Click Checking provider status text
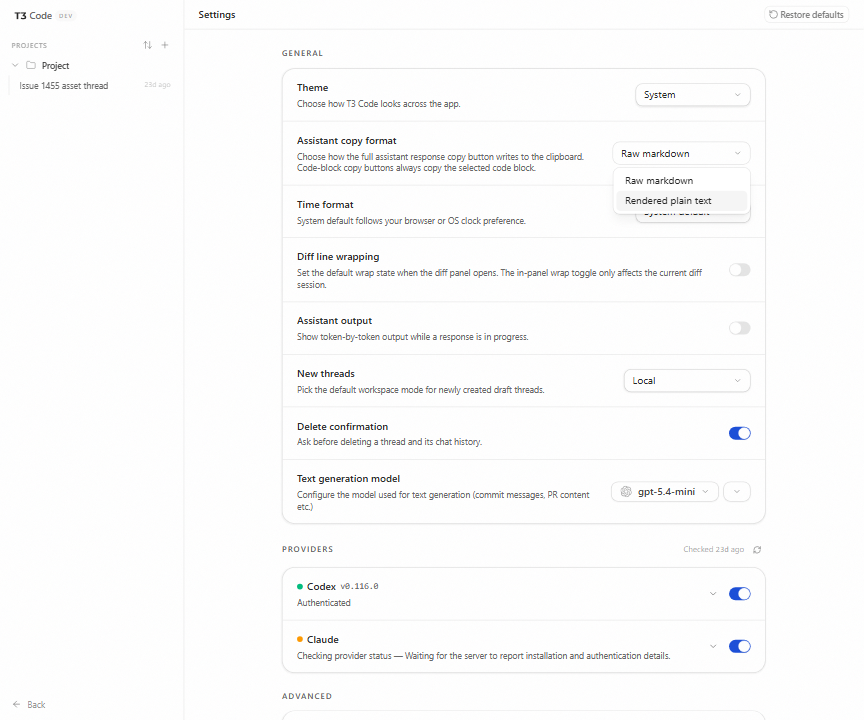This screenshot has width=864, height=720. (483, 656)
